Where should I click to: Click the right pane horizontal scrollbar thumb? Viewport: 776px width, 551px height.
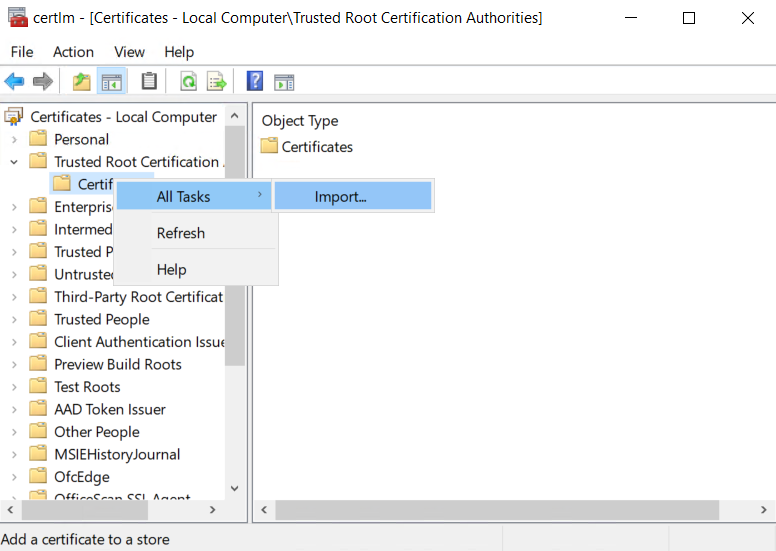(x=497, y=510)
